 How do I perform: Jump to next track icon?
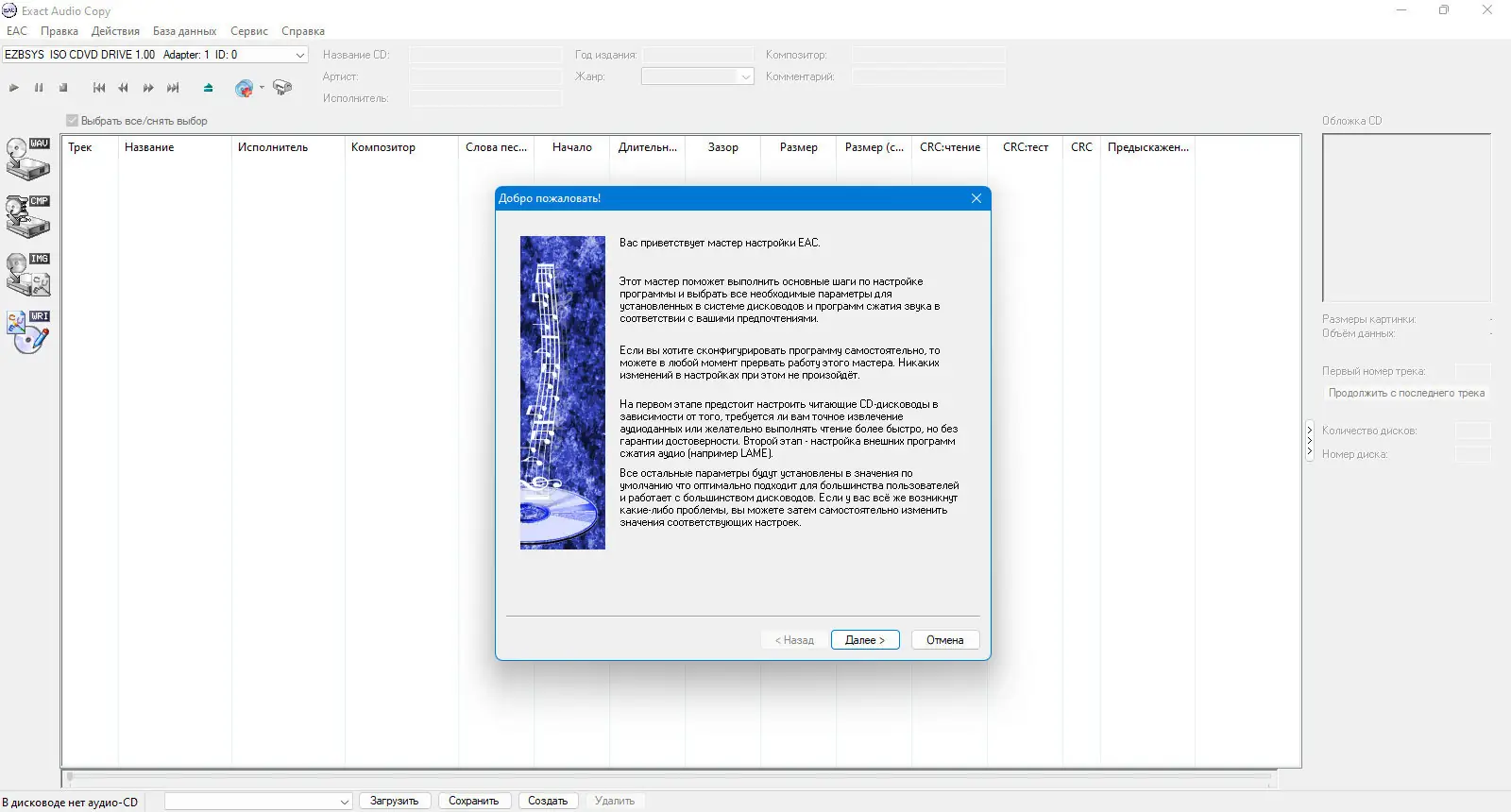(173, 88)
